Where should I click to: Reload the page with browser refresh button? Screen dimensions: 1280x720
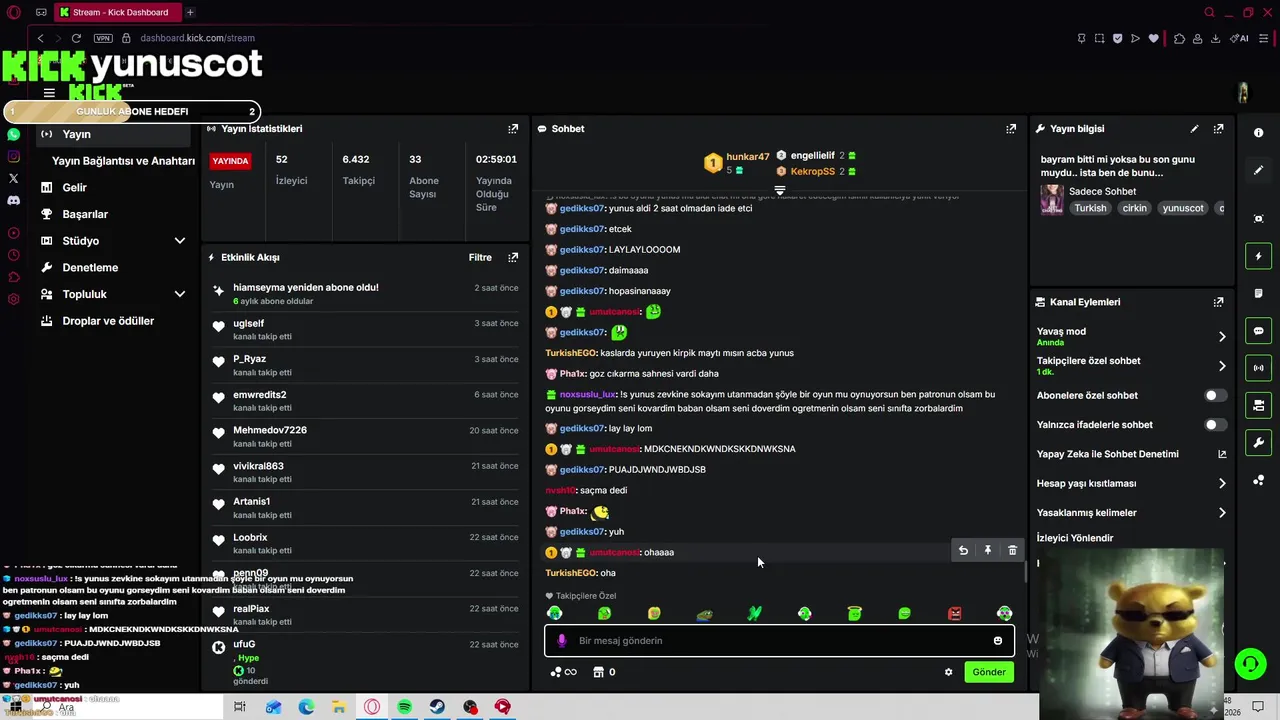click(76, 38)
